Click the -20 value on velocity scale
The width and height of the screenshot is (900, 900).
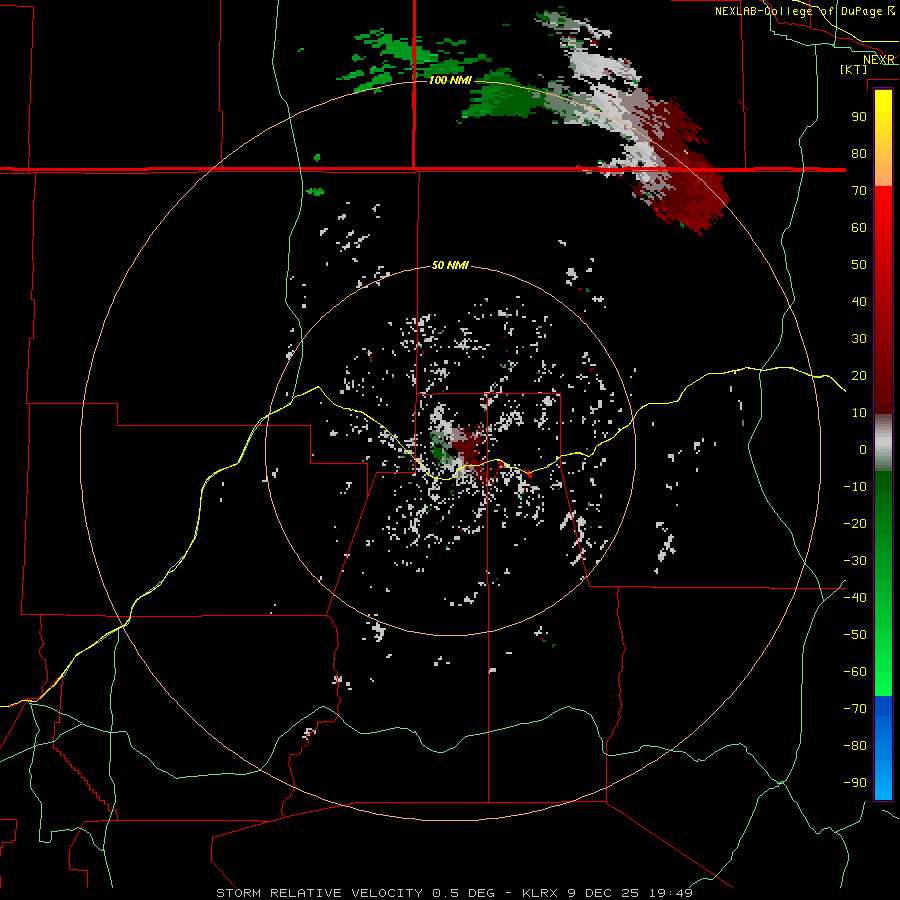tap(855, 523)
